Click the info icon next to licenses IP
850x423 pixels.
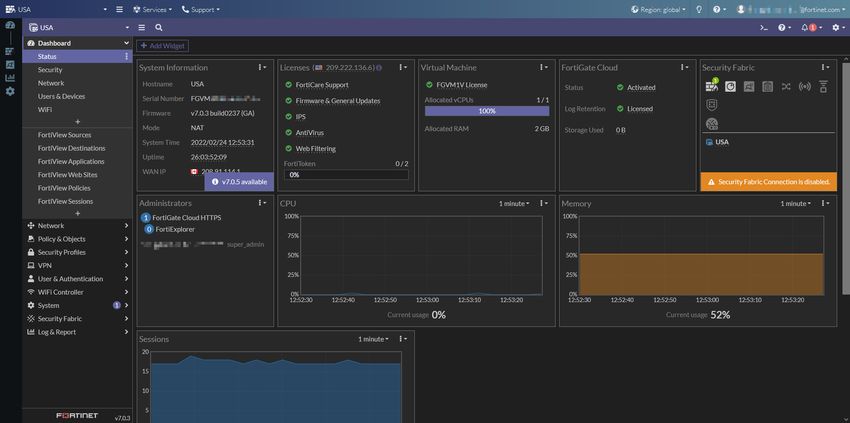click(379, 68)
